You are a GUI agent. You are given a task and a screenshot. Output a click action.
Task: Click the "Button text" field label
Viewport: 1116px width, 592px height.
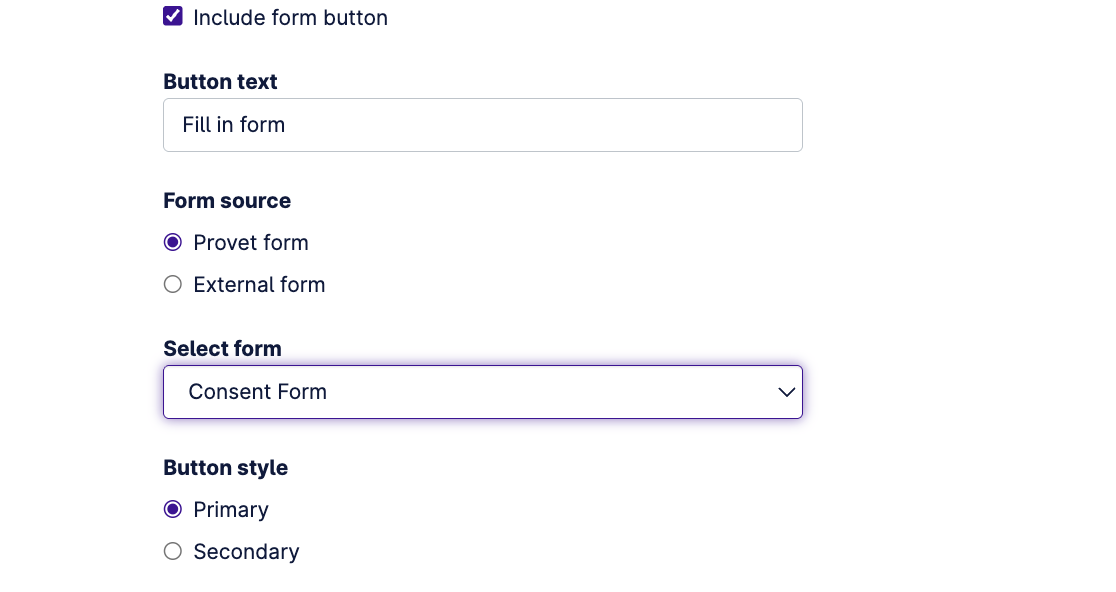(x=220, y=82)
